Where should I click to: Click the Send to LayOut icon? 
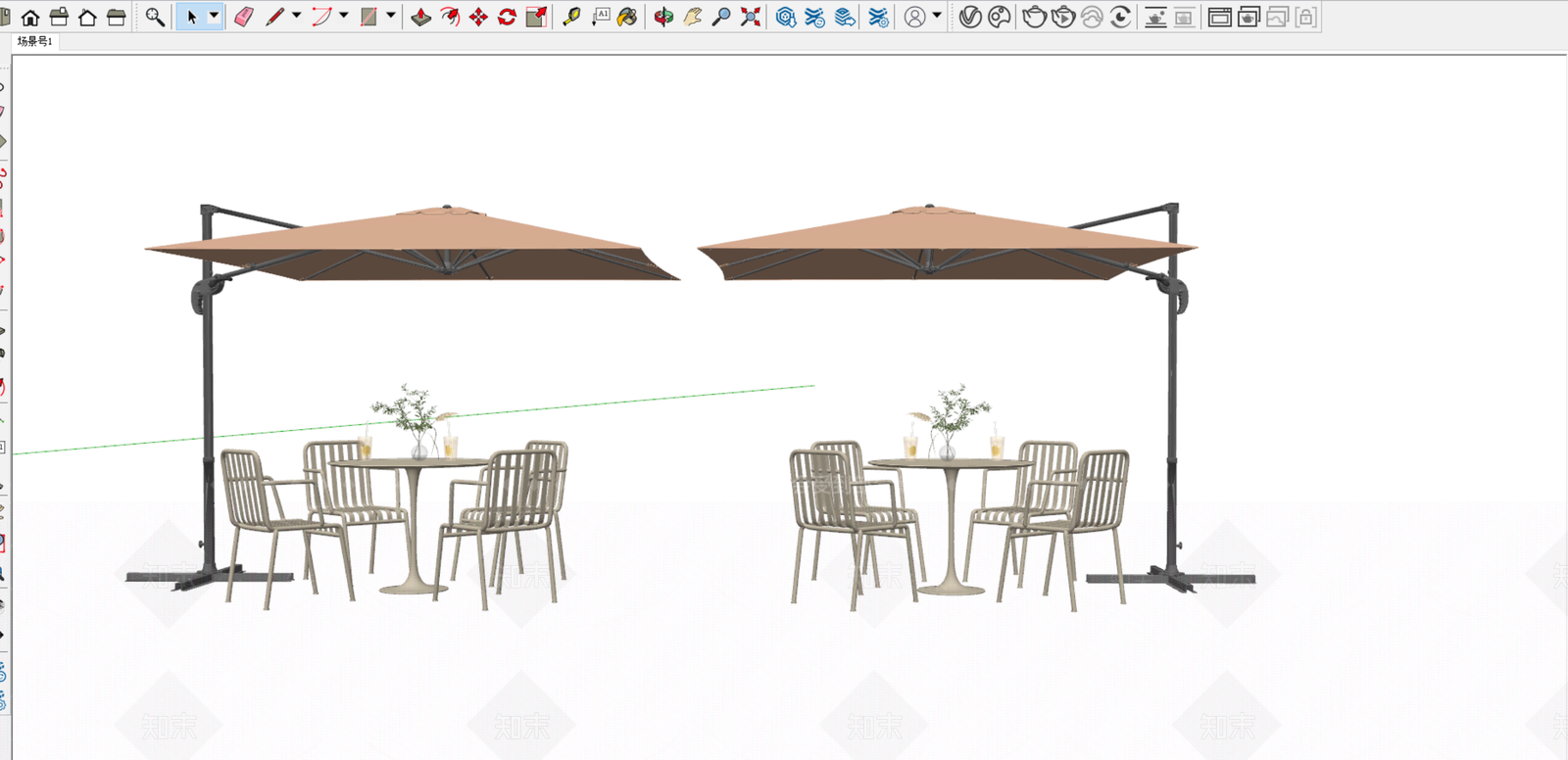coord(845,17)
